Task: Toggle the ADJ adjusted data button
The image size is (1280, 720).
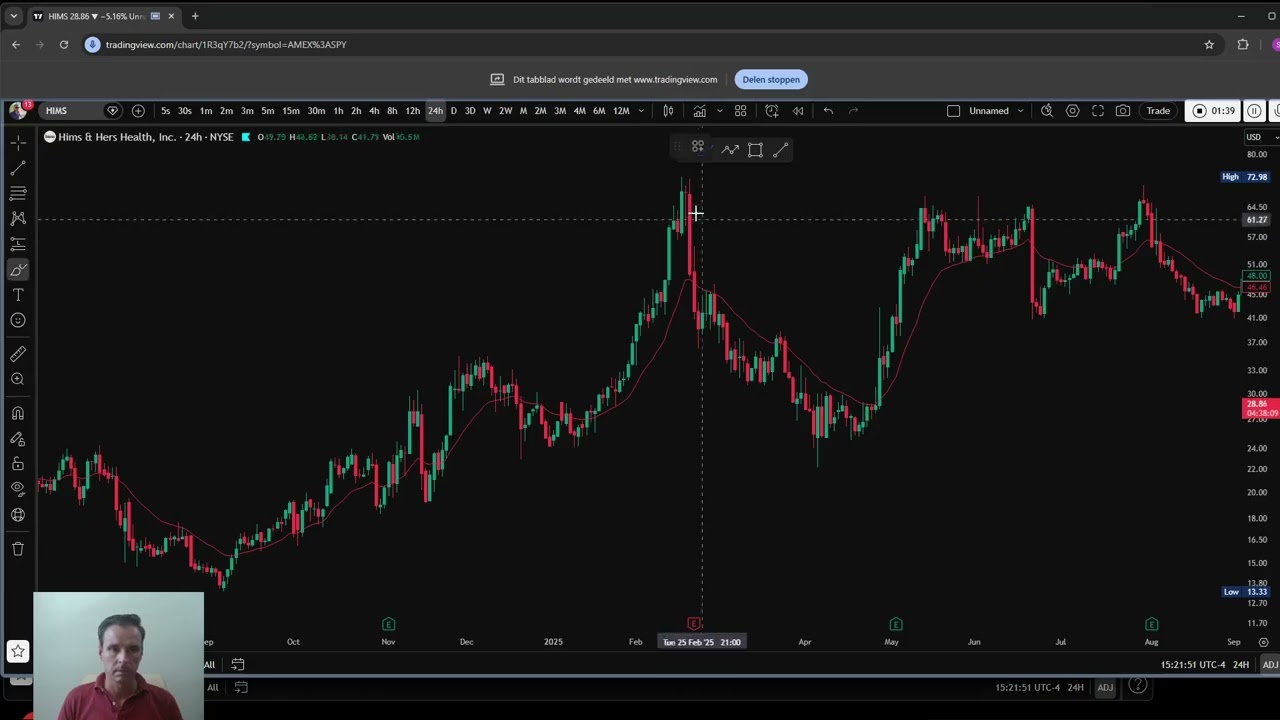Action: tap(1270, 665)
